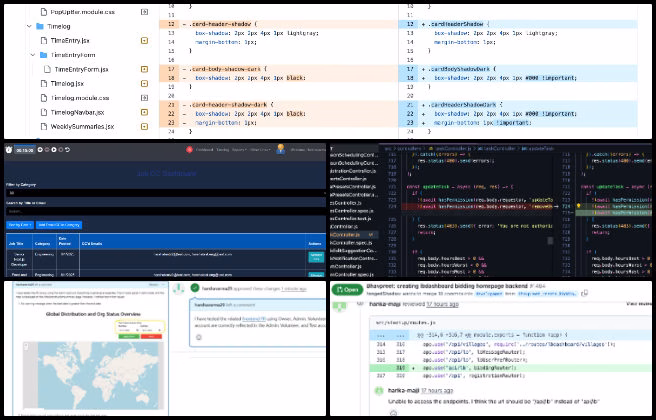Click the status icon for Timelog.module.css
Viewport: 656px width, 420px height.
click(144, 98)
